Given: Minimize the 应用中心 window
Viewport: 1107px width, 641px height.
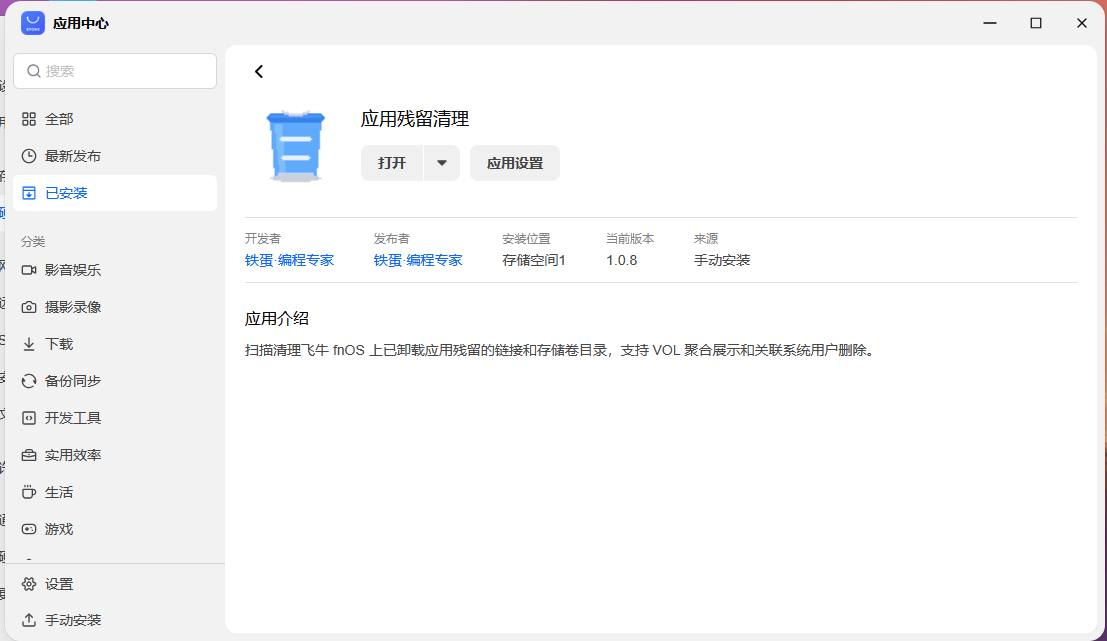Looking at the screenshot, I should pos(990,23).
